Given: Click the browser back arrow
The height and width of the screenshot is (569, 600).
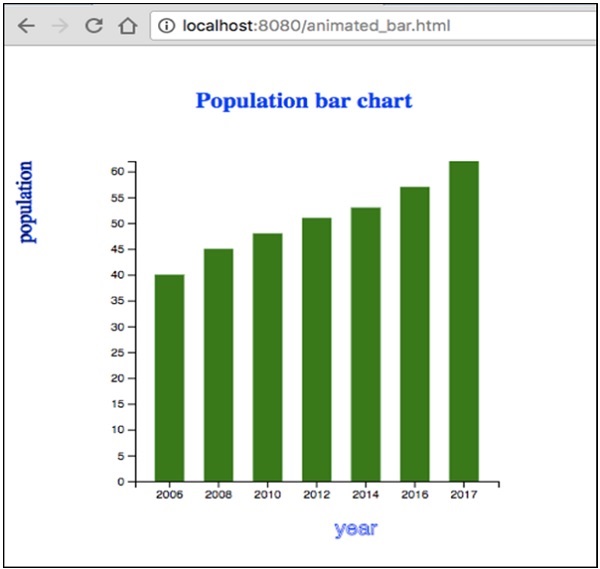Looking at the screenshot, I should (25, 25).
